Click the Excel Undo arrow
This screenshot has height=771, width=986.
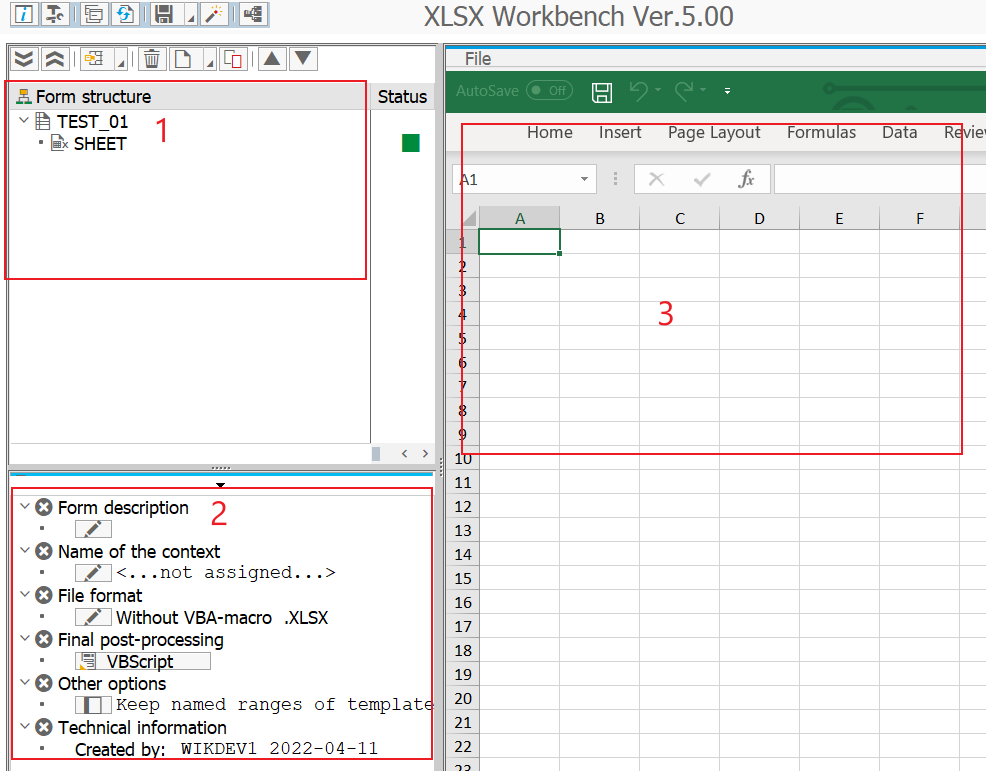[638, 91]
